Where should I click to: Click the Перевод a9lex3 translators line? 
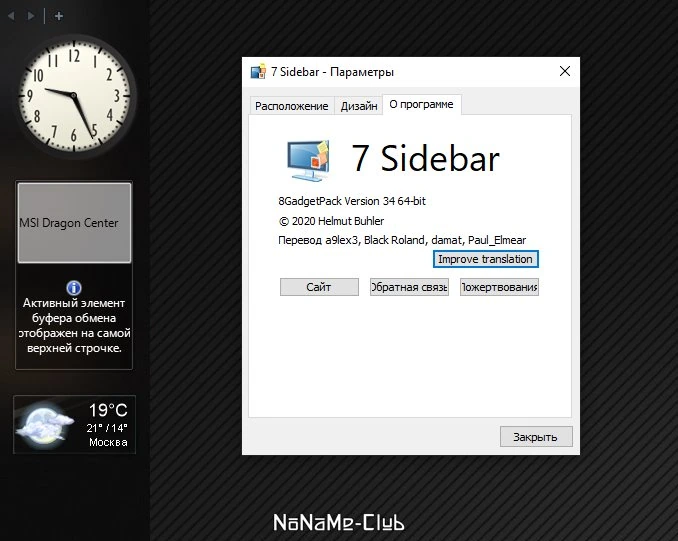click(402, 240)
